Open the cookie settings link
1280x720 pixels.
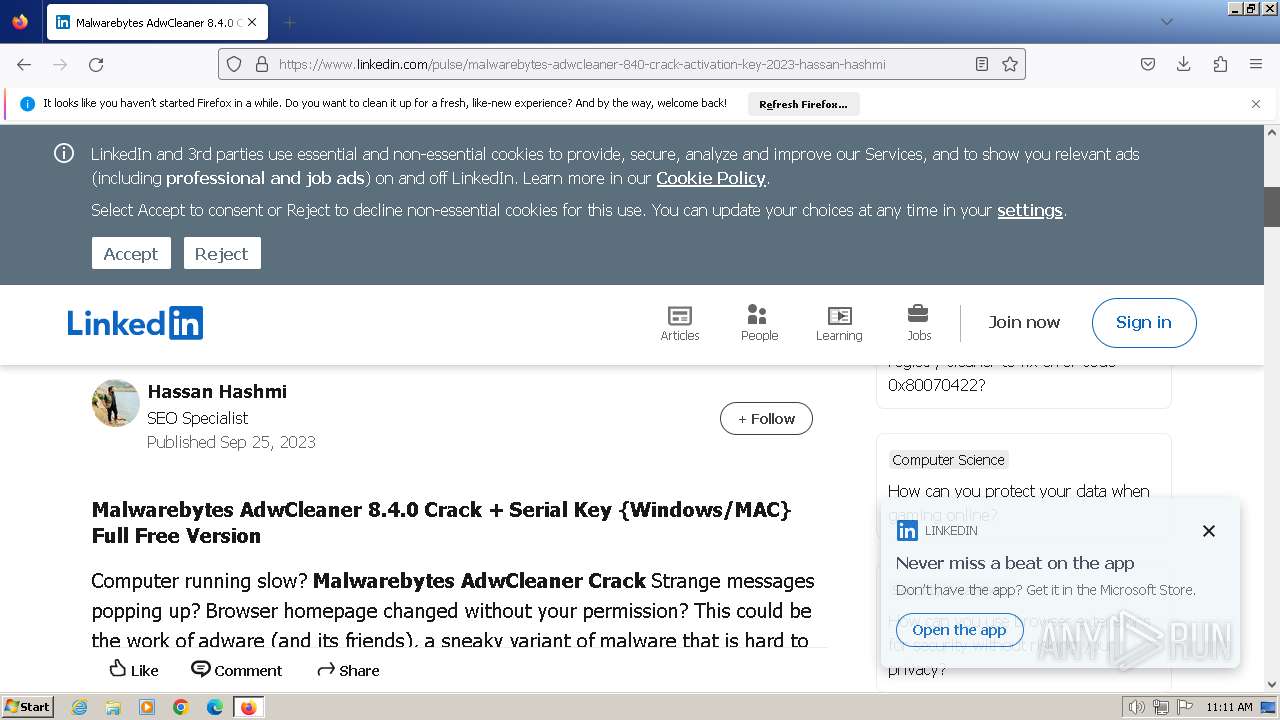(x=1030, y=210)
